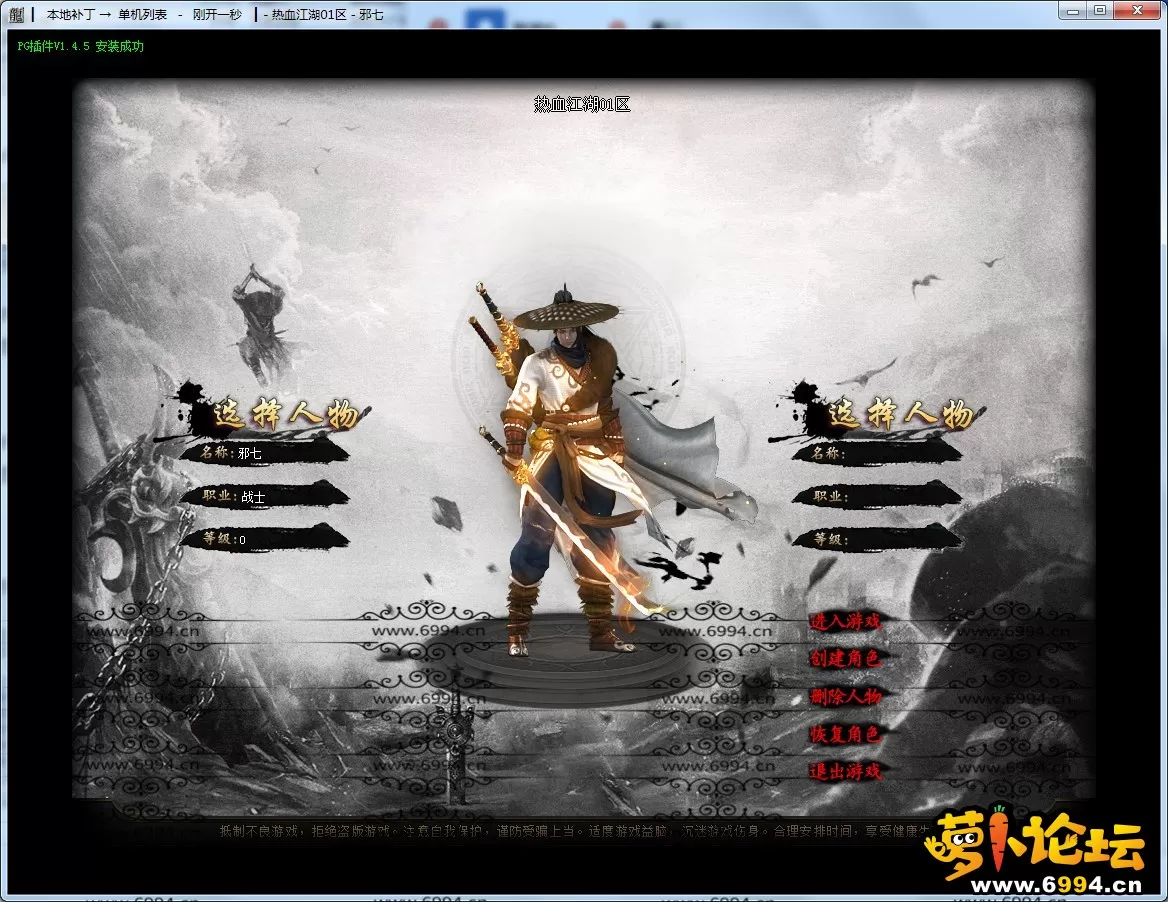Click the game icon in the title bar
The image size is (1168, 902).
(16, 14)
